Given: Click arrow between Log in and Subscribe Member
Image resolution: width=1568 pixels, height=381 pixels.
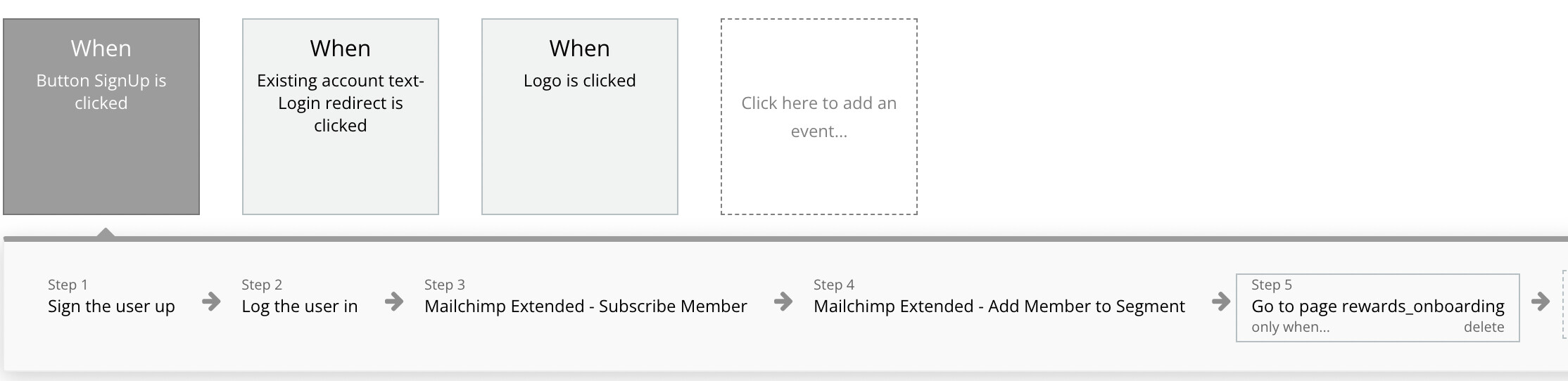Looking at the screenshot, I should [394, 302].
